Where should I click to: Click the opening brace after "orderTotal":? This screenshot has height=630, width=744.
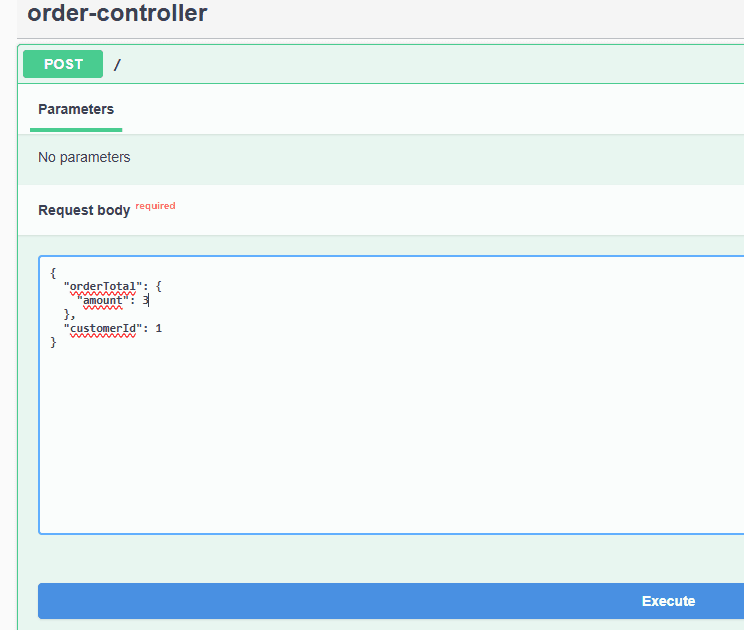158,286
